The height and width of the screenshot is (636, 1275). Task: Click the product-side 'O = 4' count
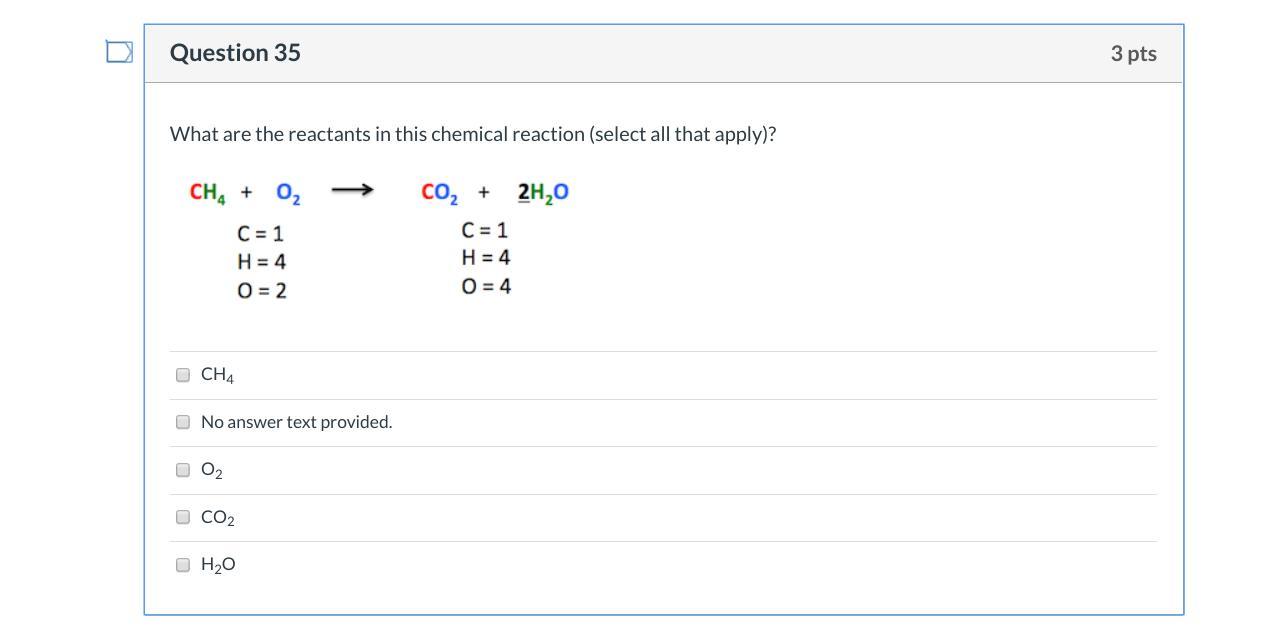tap(486, 286)
